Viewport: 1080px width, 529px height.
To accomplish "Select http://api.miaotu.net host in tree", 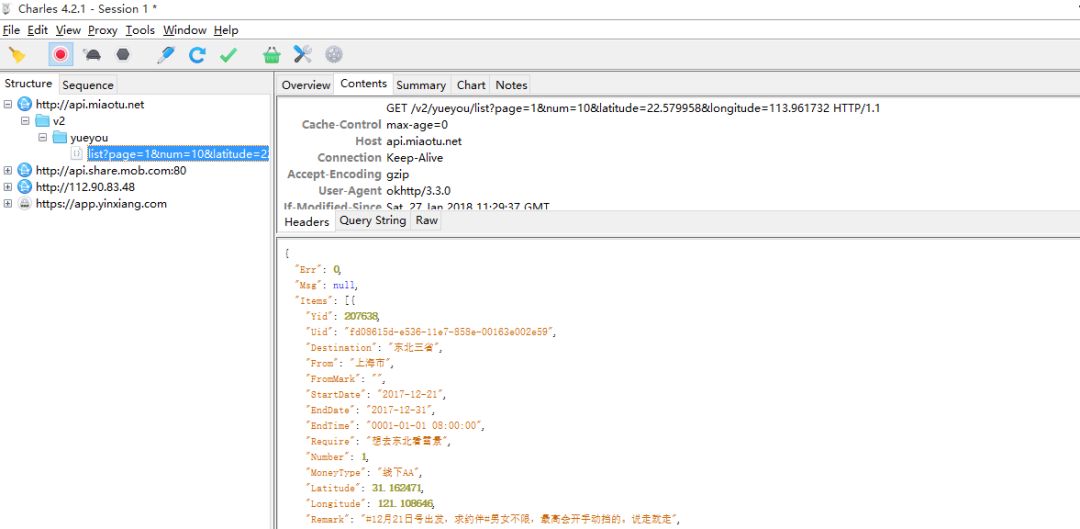I will 90,105.
